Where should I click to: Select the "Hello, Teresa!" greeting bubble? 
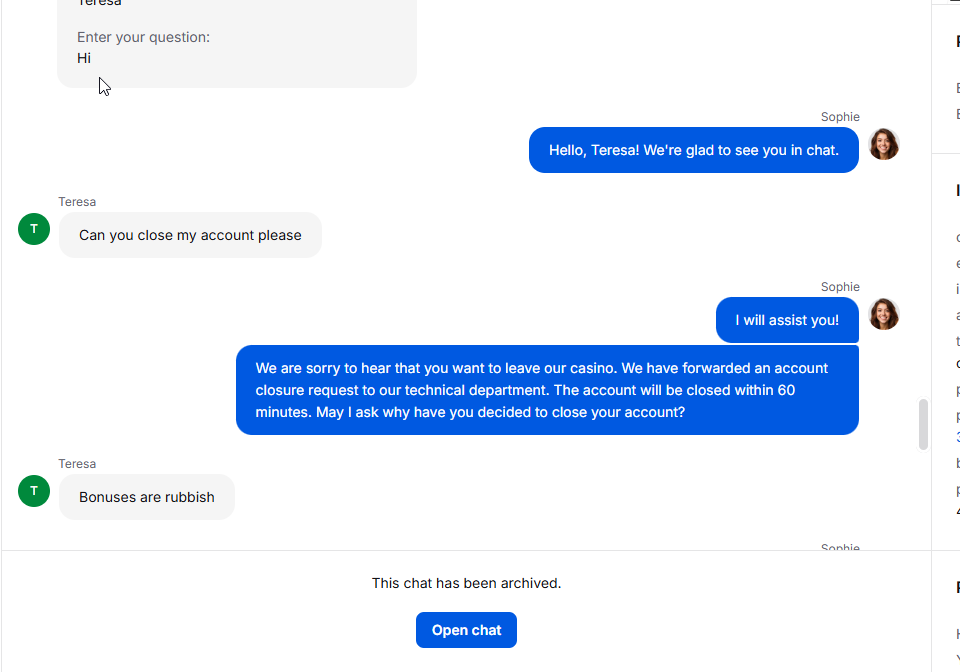[694, 150]
